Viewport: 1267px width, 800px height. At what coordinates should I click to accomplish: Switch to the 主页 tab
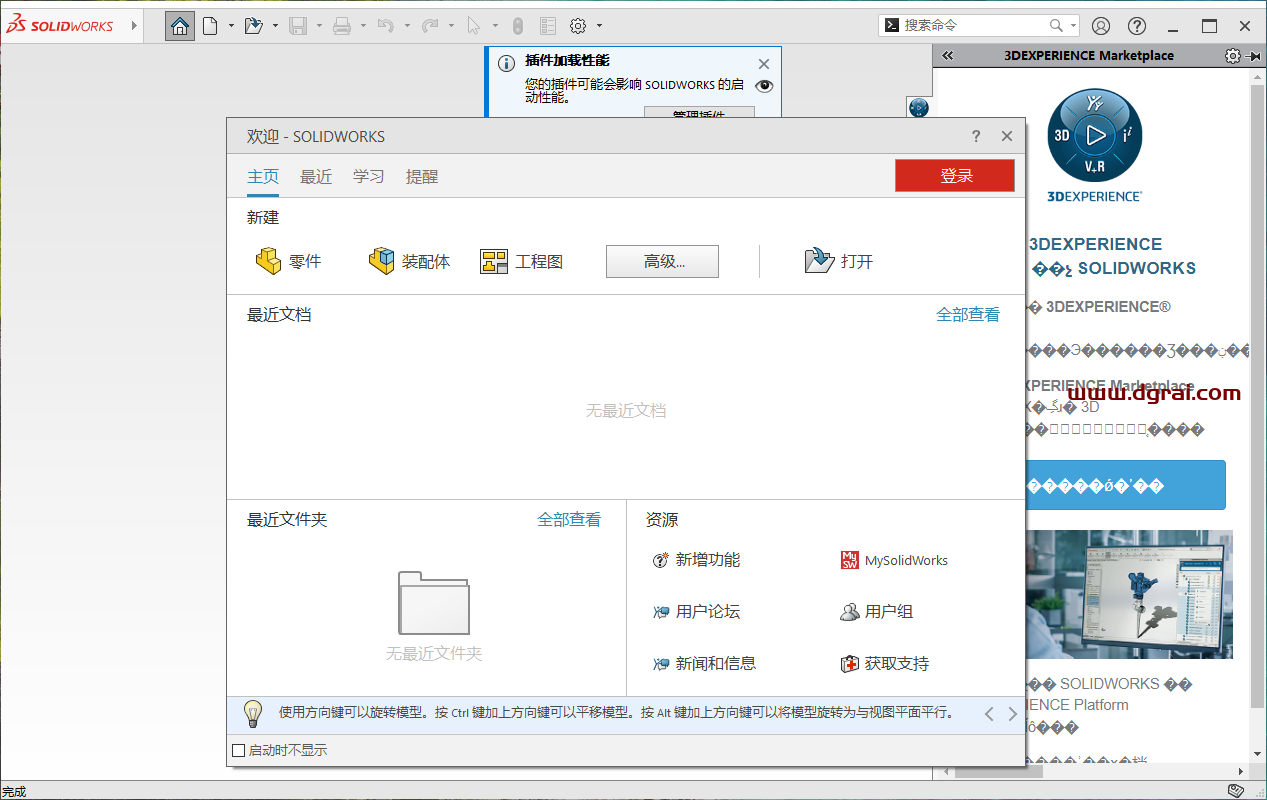263,176
